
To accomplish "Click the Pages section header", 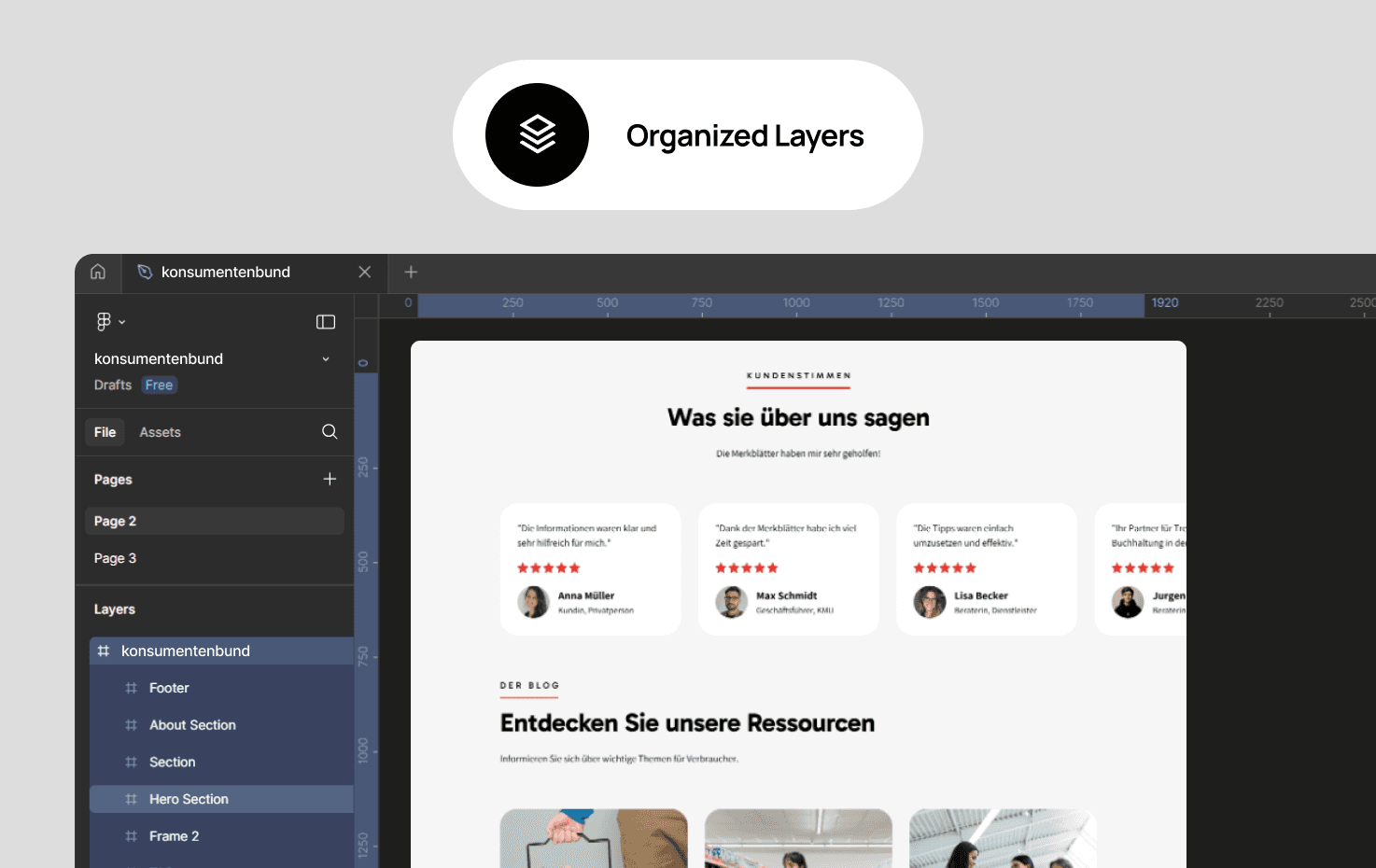I will (113, 480).
